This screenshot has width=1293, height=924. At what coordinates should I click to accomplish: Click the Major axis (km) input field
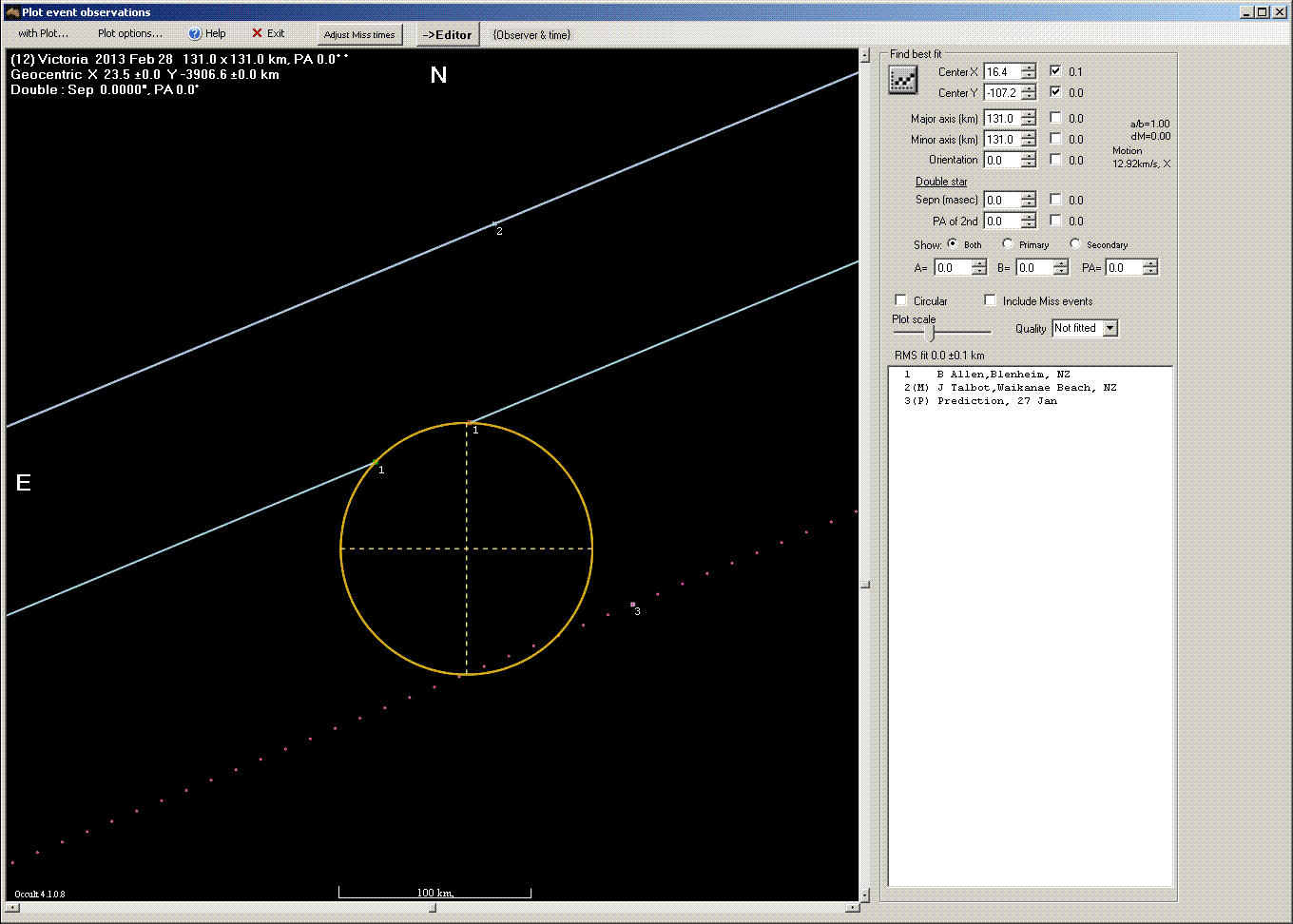coord(1002,119)
